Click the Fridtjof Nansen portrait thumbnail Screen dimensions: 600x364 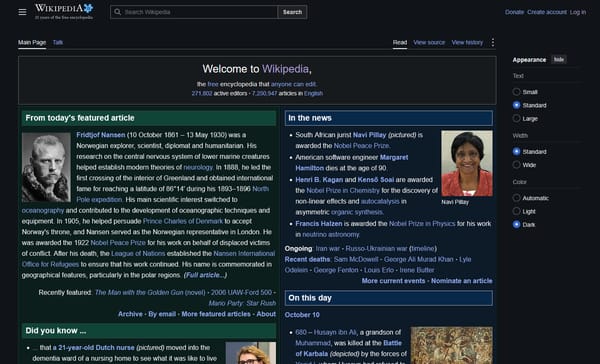(x=46, y=167)
